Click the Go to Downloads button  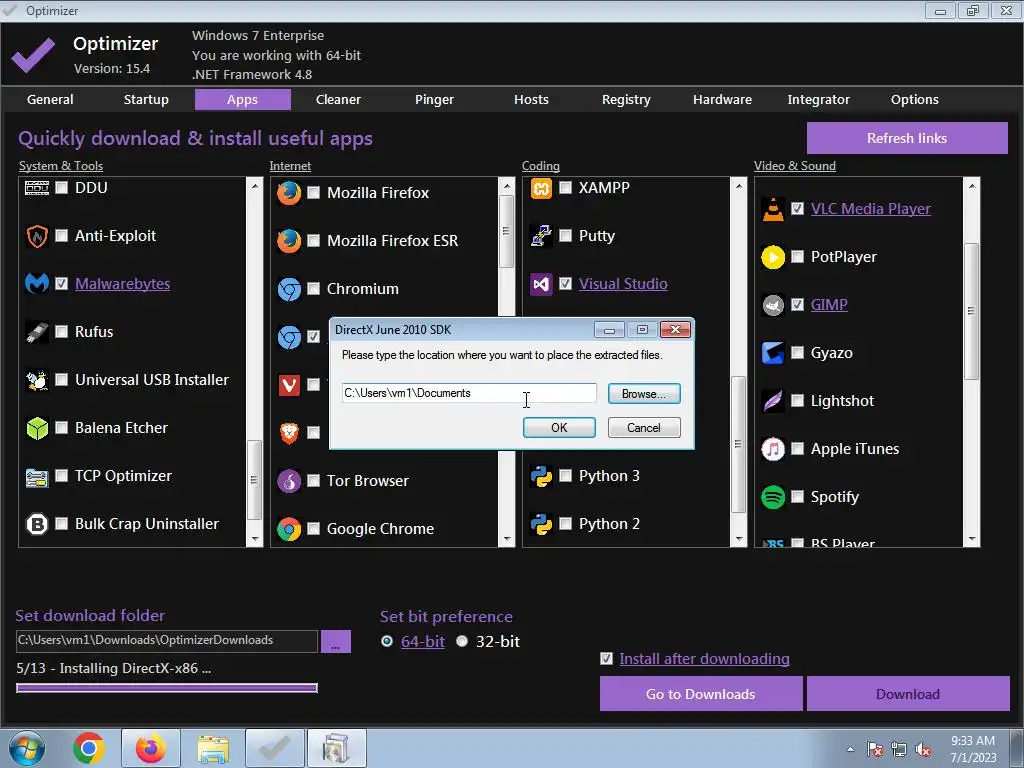(x=701, y=694)
